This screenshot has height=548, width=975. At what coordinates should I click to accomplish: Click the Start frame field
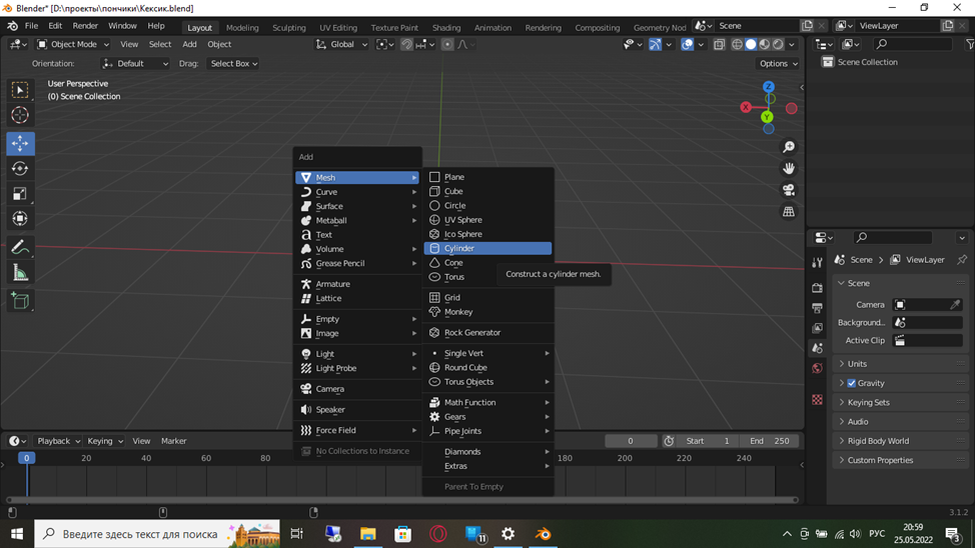708,441
